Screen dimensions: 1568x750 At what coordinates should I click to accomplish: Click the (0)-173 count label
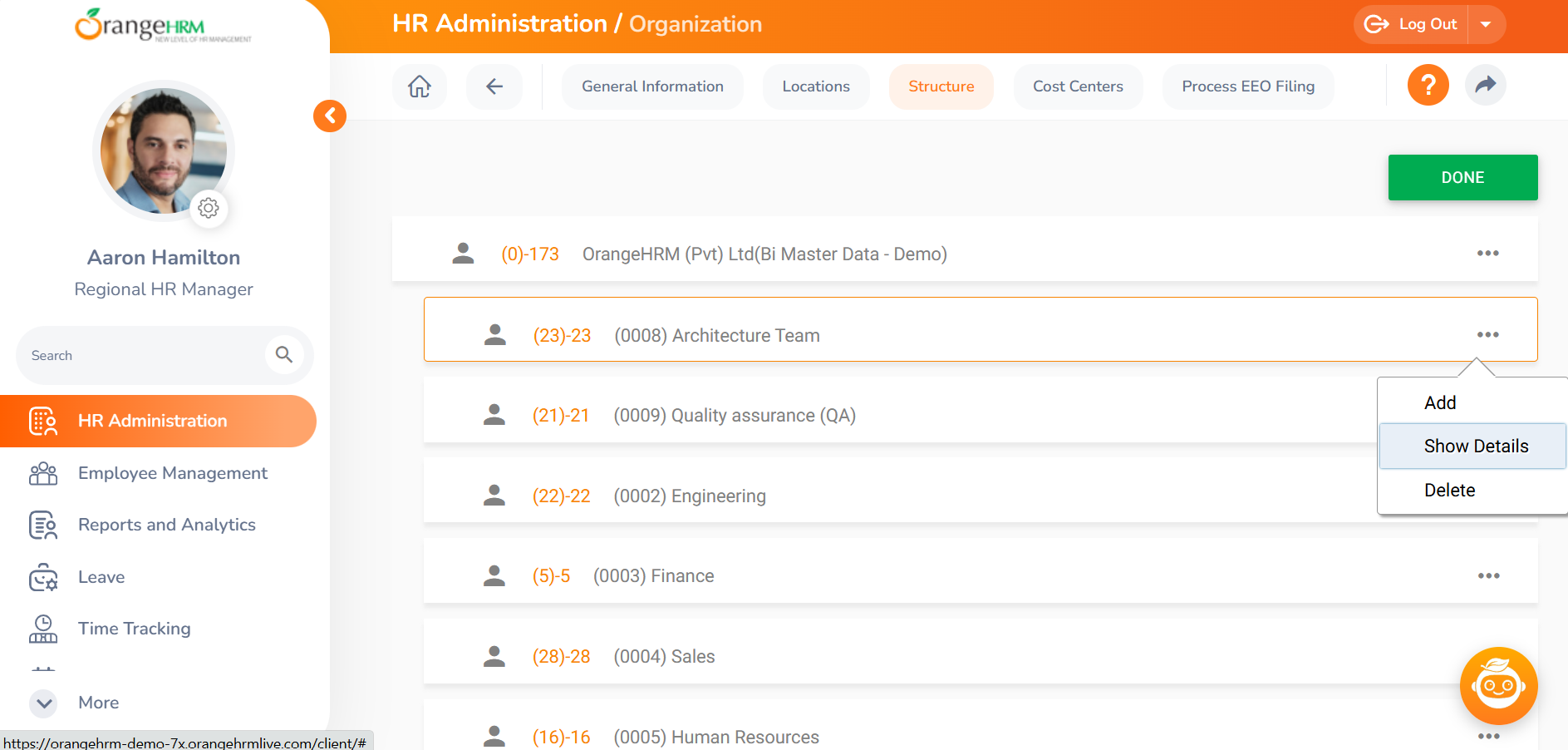[530, 254]
